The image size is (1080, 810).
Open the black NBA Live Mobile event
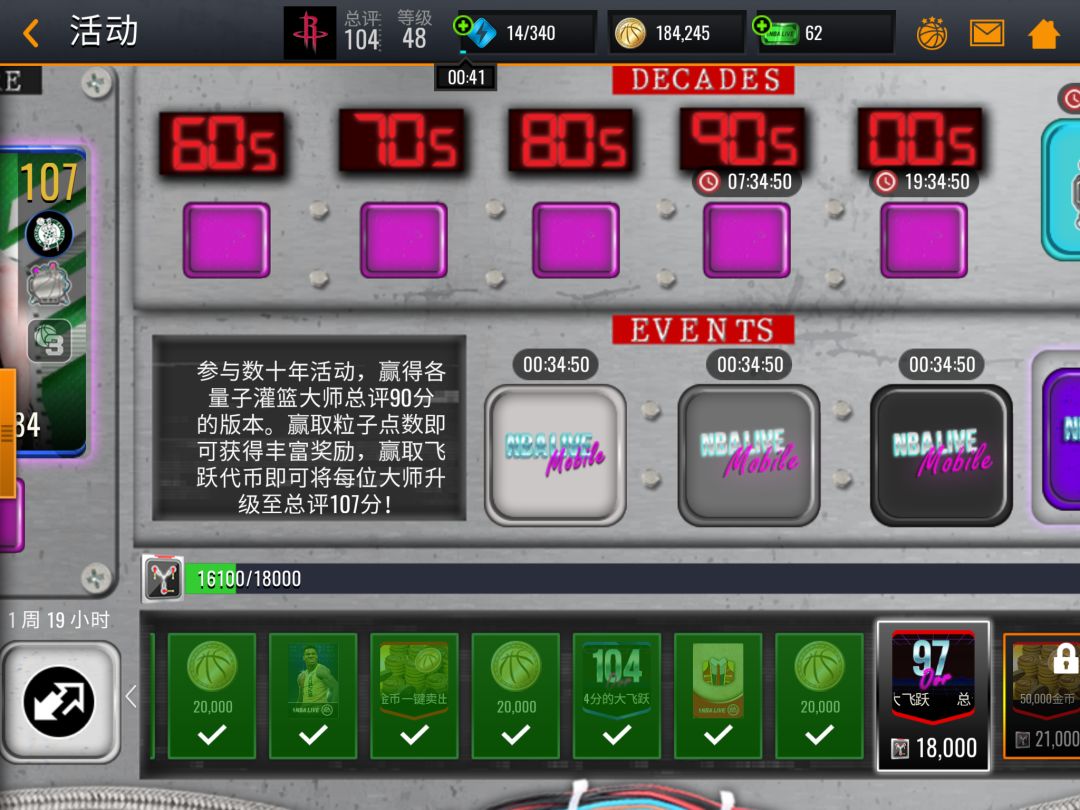942,455
